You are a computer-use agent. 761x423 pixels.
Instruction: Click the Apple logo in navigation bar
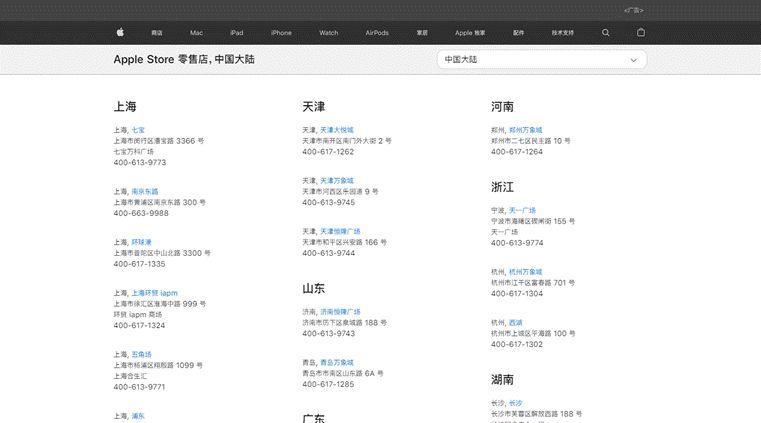[120, 33]
